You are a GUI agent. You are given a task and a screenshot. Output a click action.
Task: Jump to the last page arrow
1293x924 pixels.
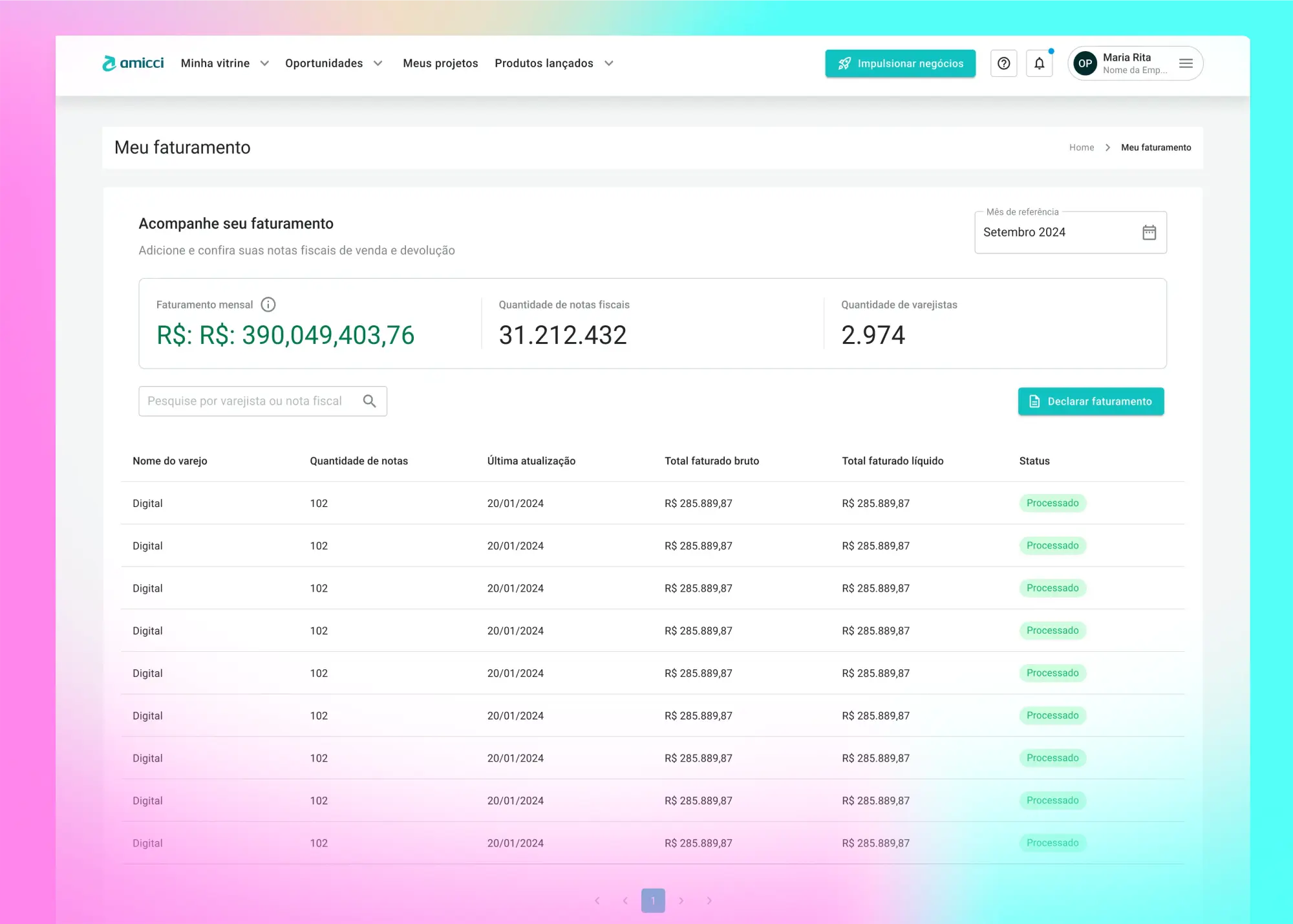pos(709,900)
